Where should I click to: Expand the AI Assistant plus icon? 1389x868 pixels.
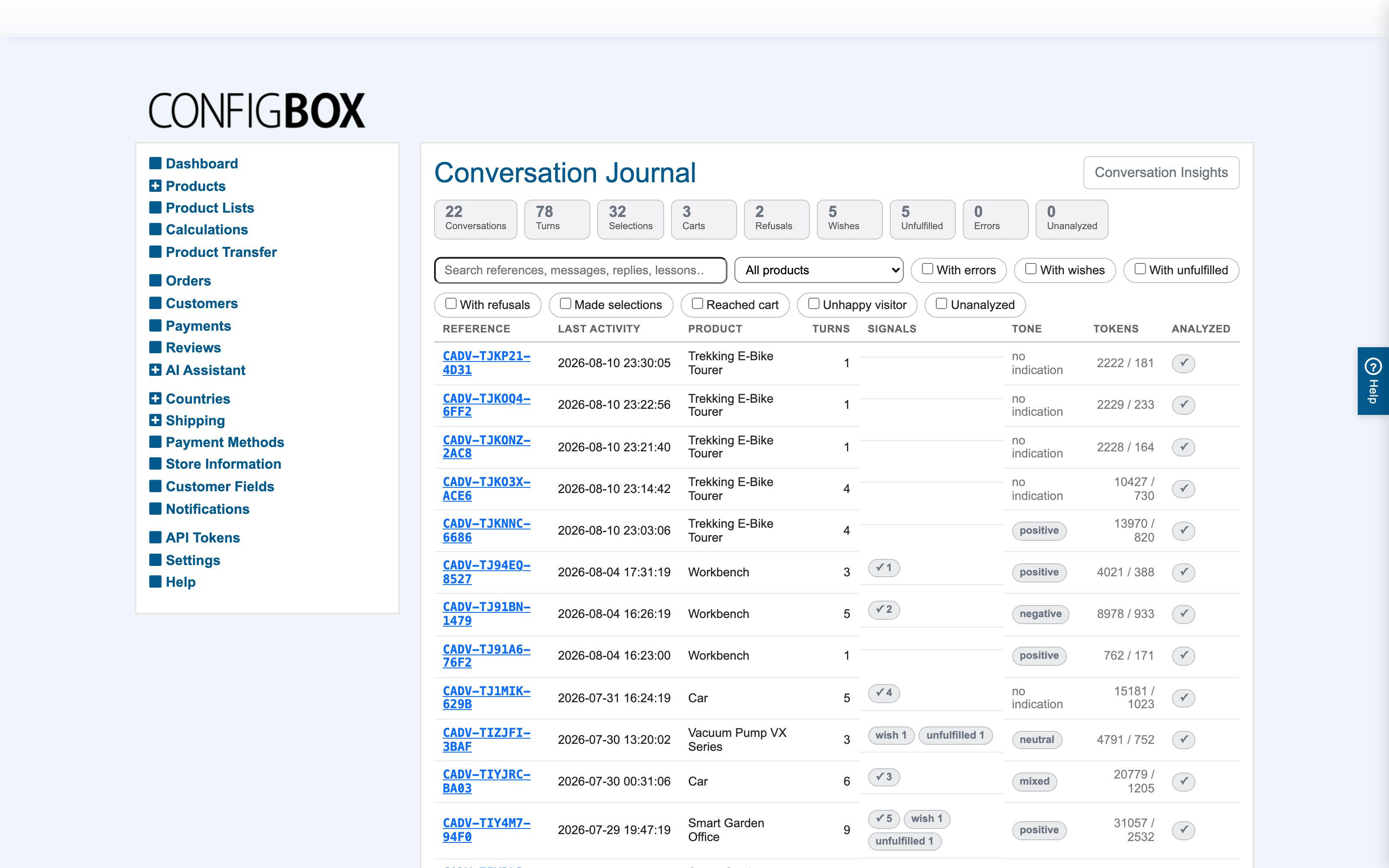tap(155, 370)
